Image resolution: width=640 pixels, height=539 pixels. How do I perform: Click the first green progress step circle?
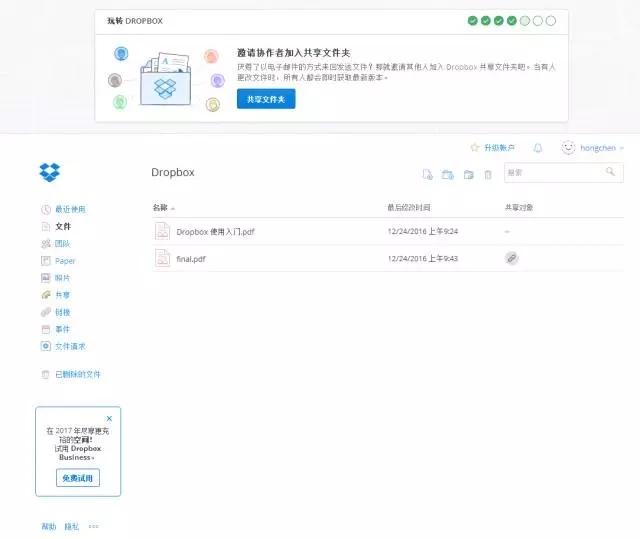point(473,21)
